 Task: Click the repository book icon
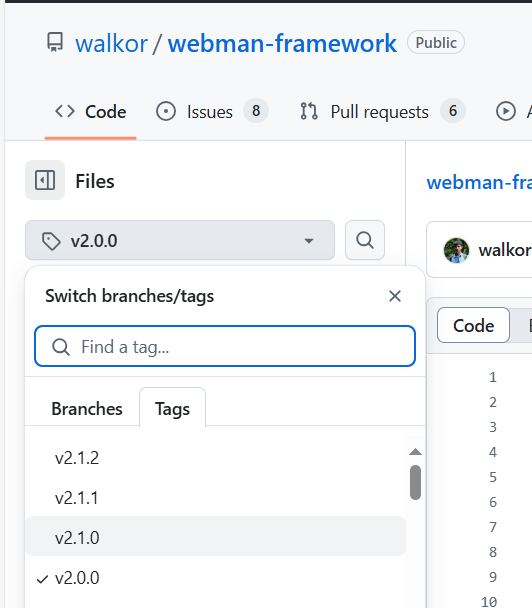(x=55, y=42)
